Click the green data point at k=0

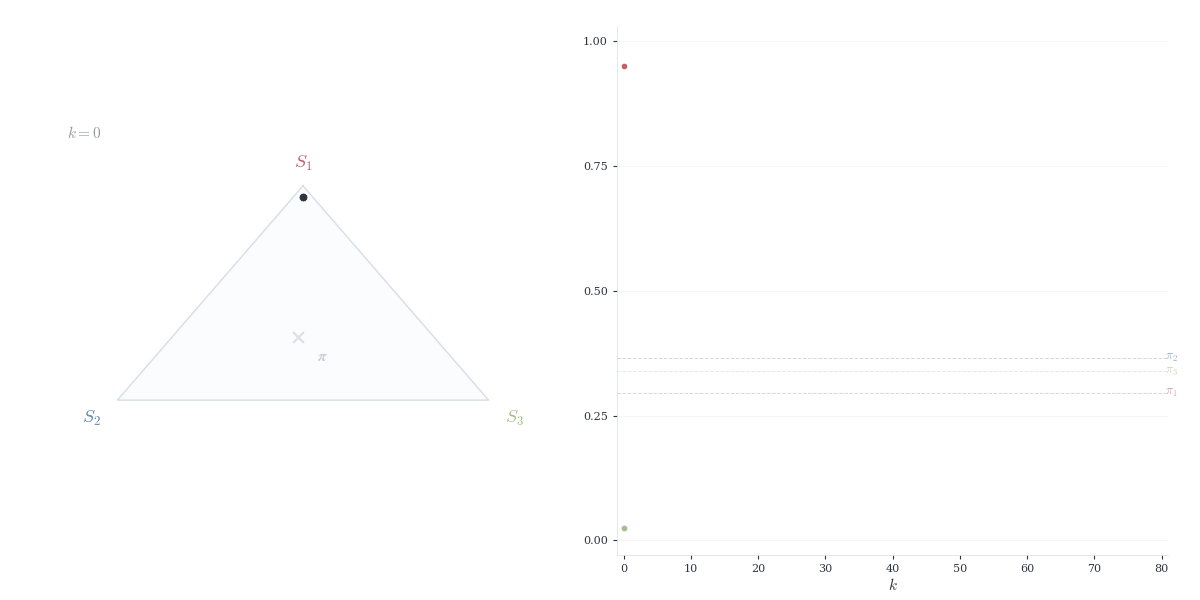point(624,529)
